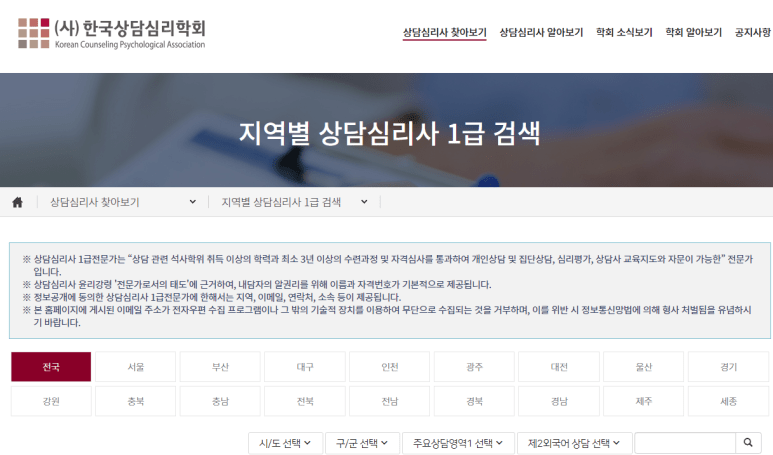Image resolution: width=773 pixels, height=455 pixels.
Task: Filter by the 경기 region
Action: pos(728,367)
